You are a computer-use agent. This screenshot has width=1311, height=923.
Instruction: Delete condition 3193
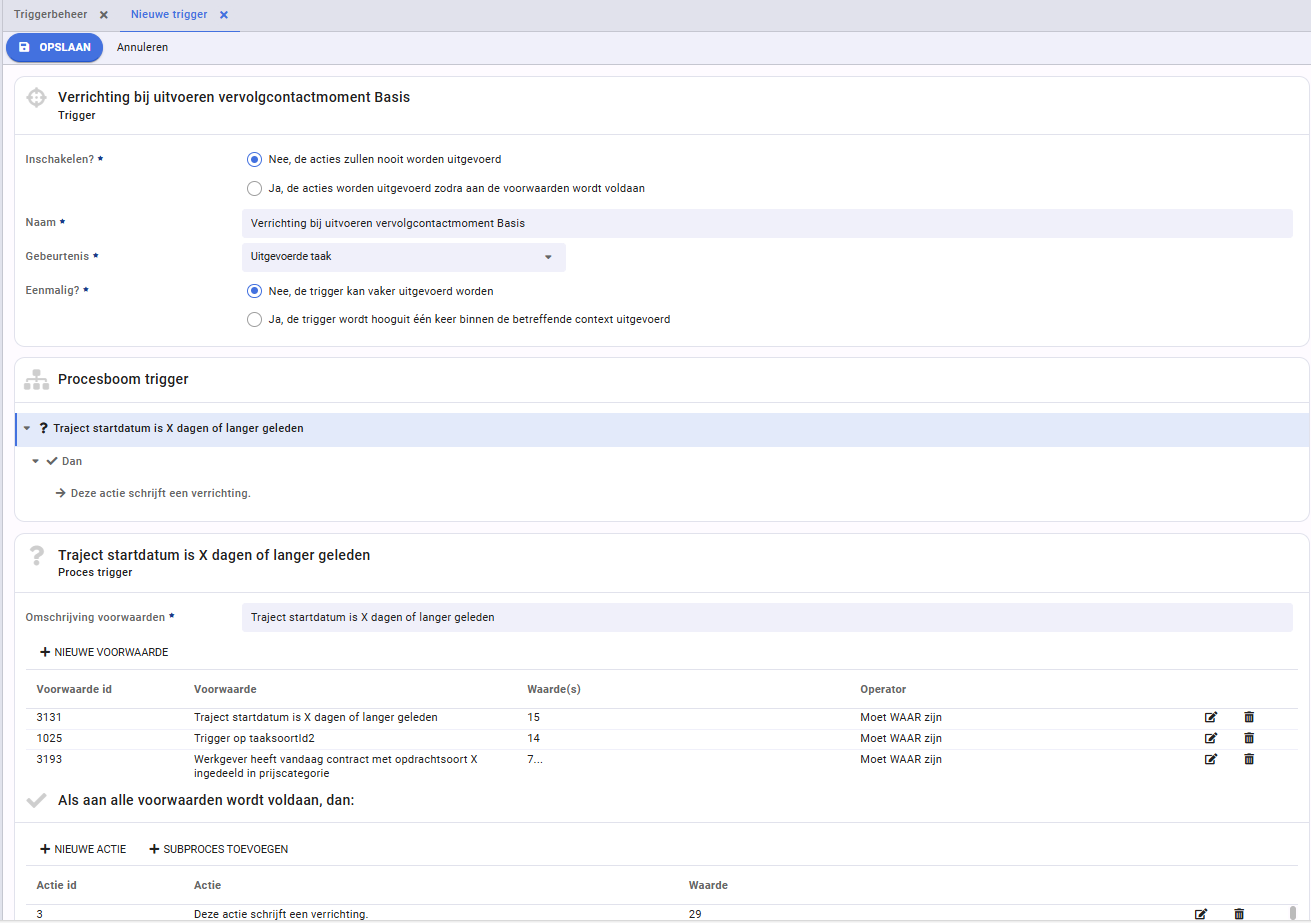[1249, 759]
